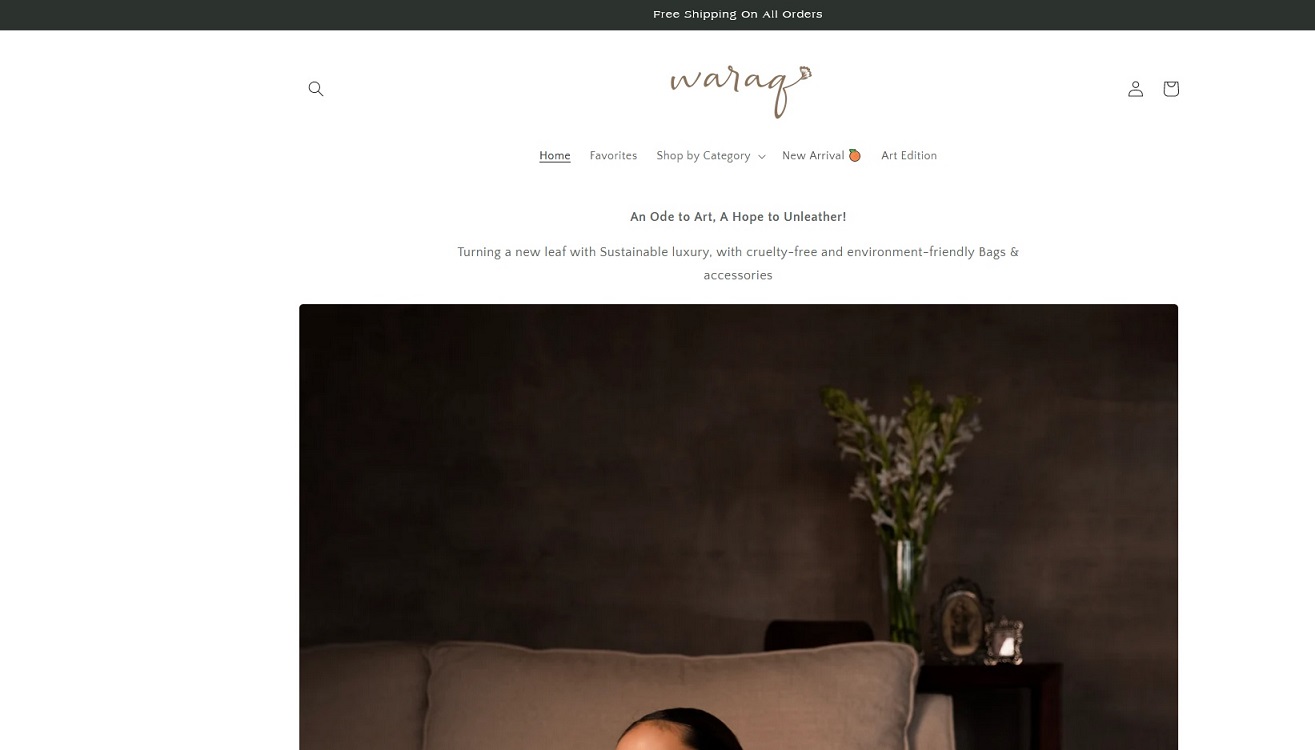1315x750 pixels.
Task: Open the search magnifier icon
Action: pyautogui.click(x=316, y=89)
